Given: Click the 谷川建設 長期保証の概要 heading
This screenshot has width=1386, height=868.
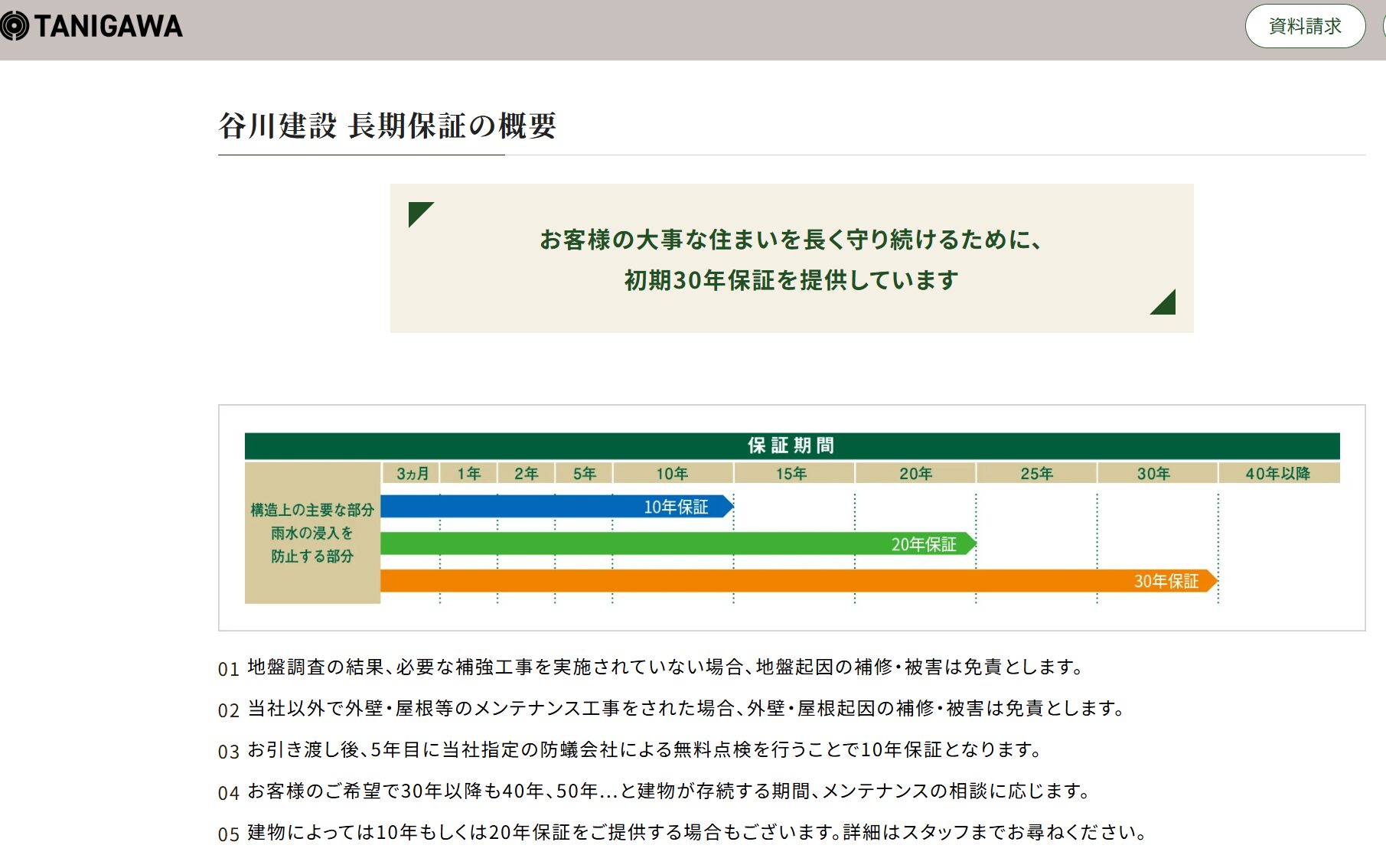Looking at the screenshot, I should [387, 126].
